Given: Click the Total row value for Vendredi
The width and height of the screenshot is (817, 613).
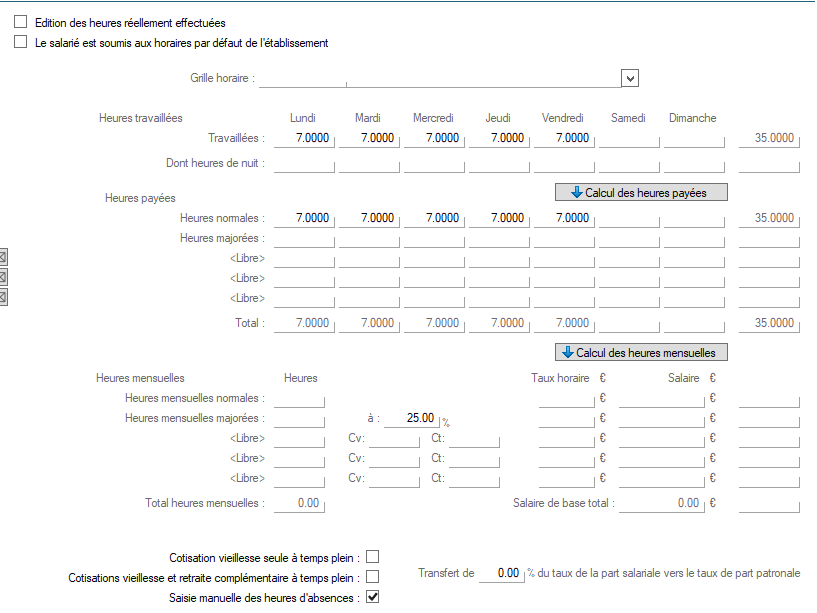Looking at the screenshot, I should 564,323.
